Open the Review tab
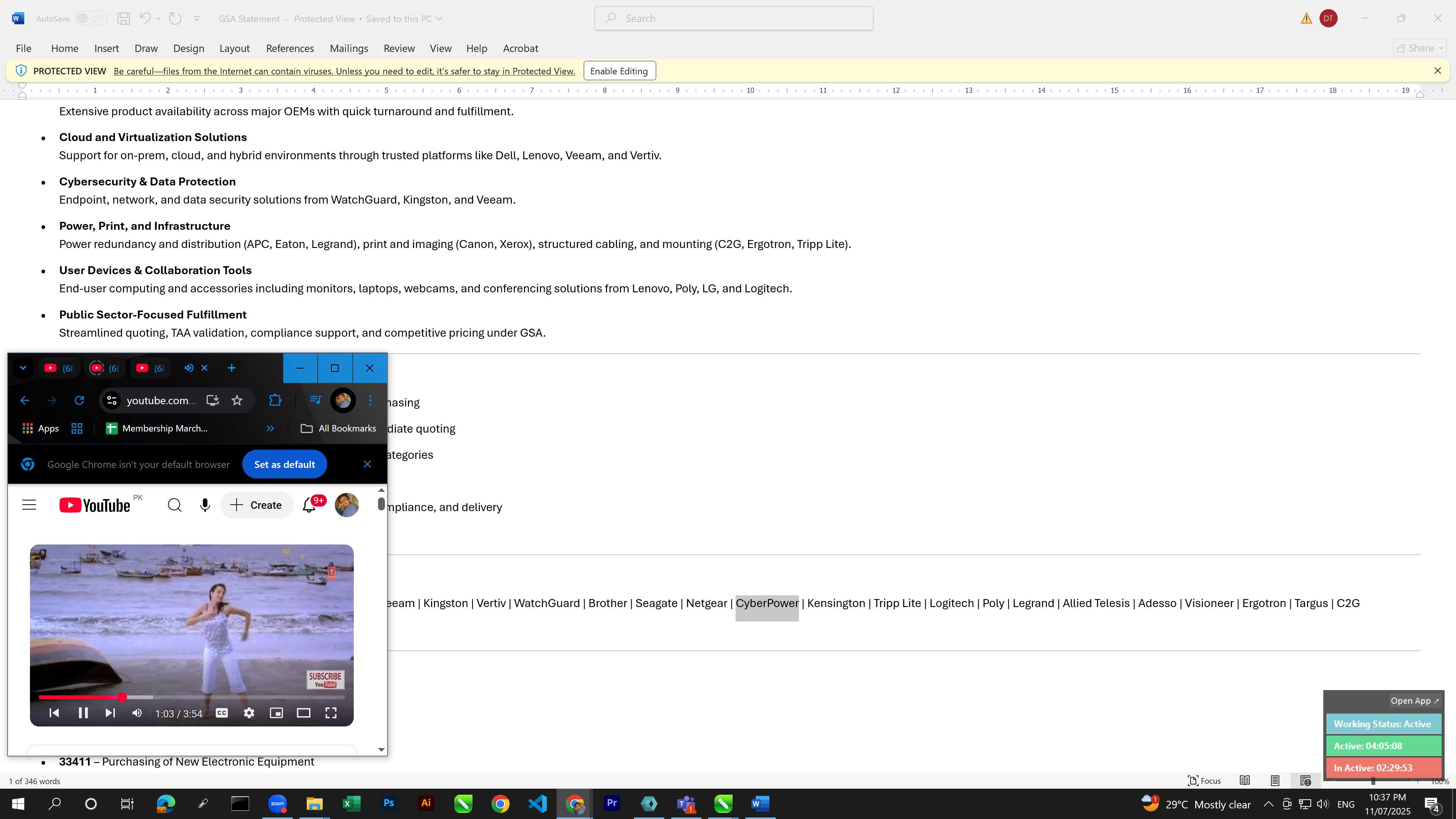1456x819 pixels. 399,49
